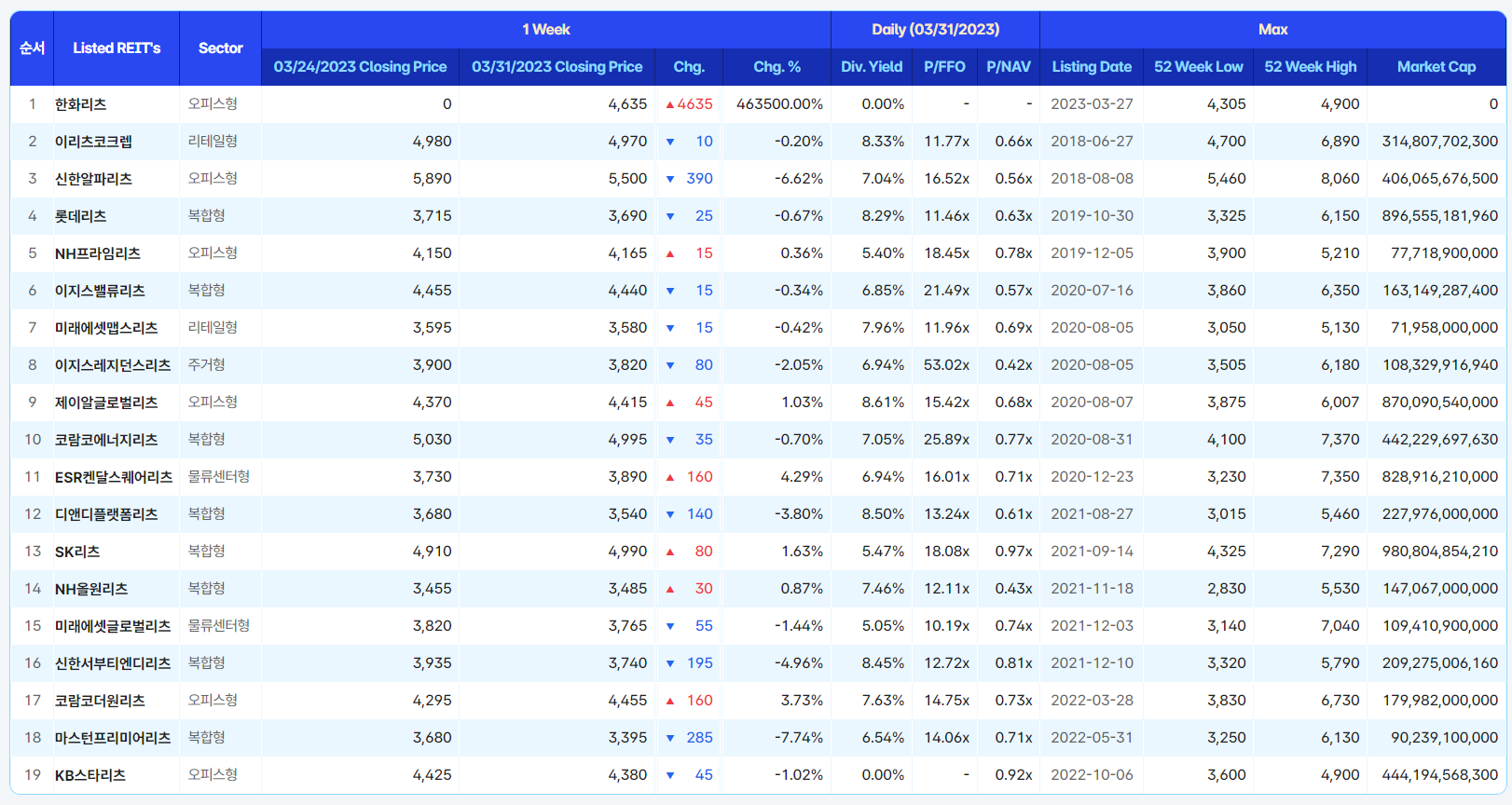
Task: Select the 코람코더원리츠 REIT name
Action: click(100, 701)
